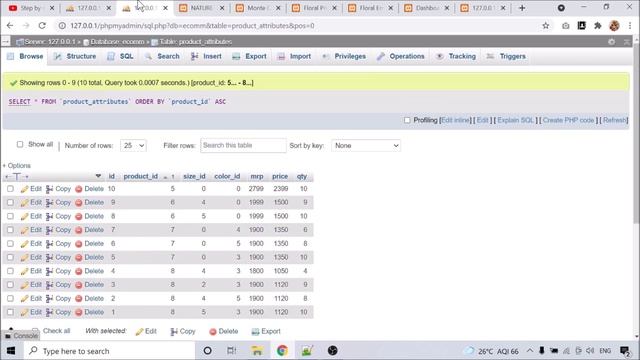This screenshot has width=640, height=360.
Task: Open the Browse tab
Action: click(25, 56)
